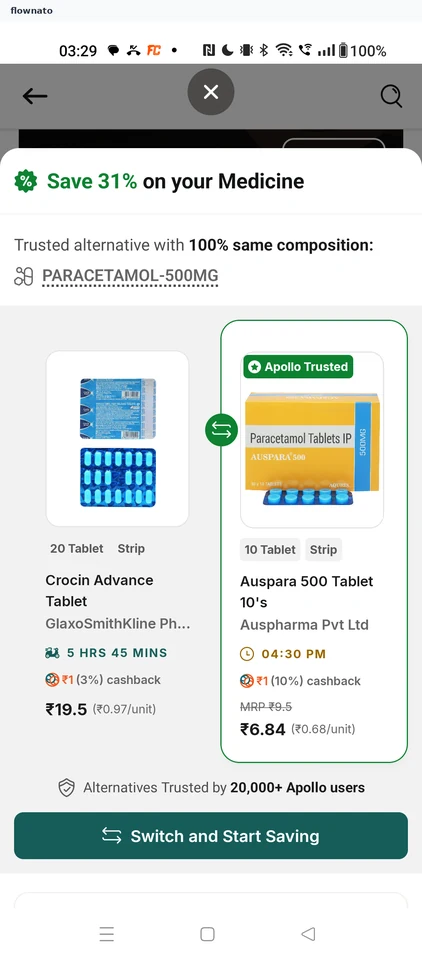Open the Crocin Advance Tablet product title
Viewport: 422px width, 960px height.
(x=99, y=590)
